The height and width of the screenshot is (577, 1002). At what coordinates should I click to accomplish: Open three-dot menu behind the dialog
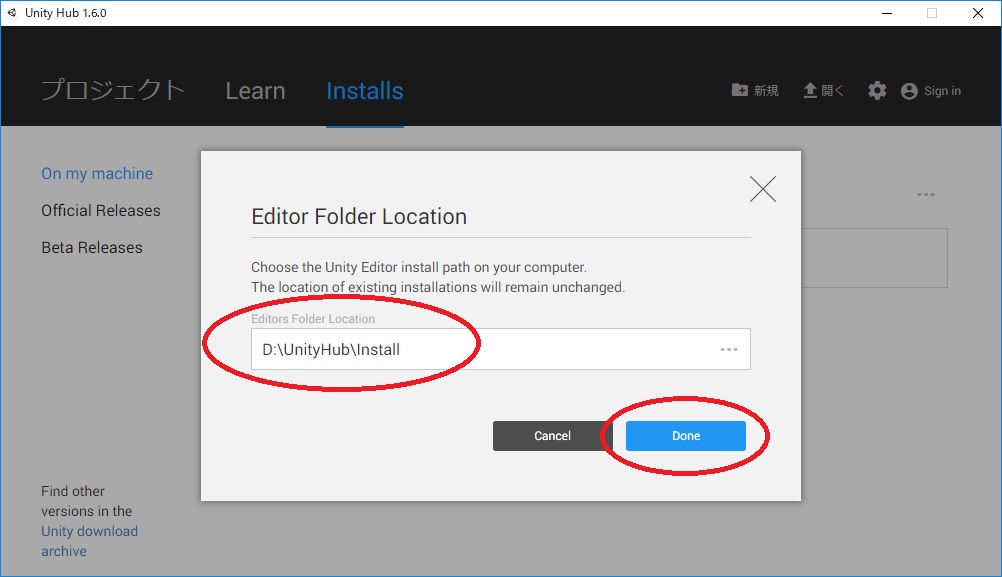[925, 194]
